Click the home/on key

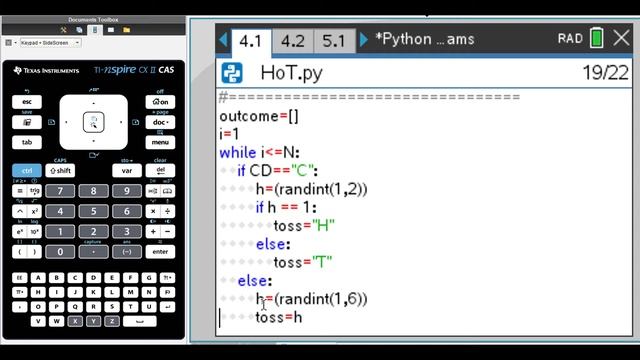tap(160, 102)
